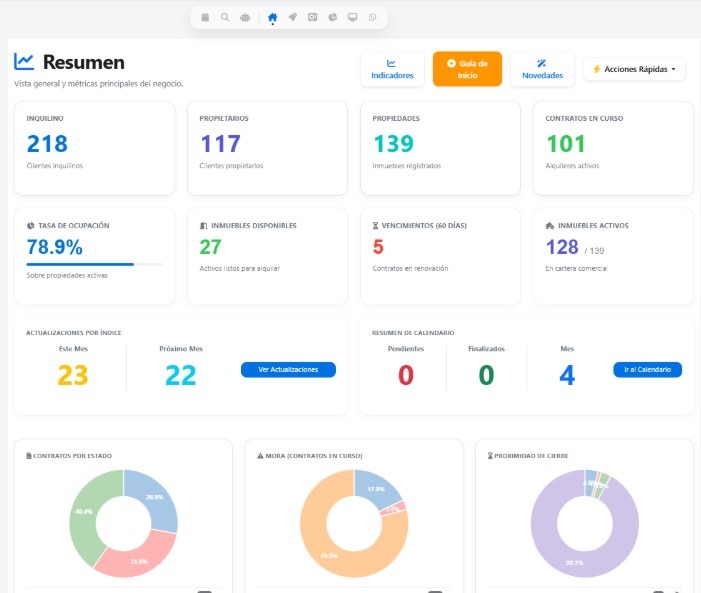Click the rocket icon in the top navigation

coord(292,17)
